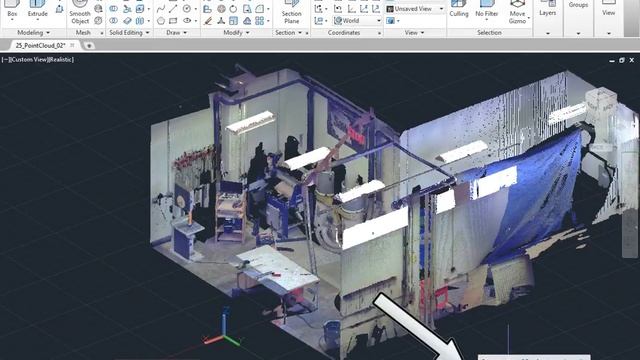Image resolution: width=640 pixels, height=360 pixels.
Task: Click the Array grid icon in Modify
Action: (x=260, y=20)
